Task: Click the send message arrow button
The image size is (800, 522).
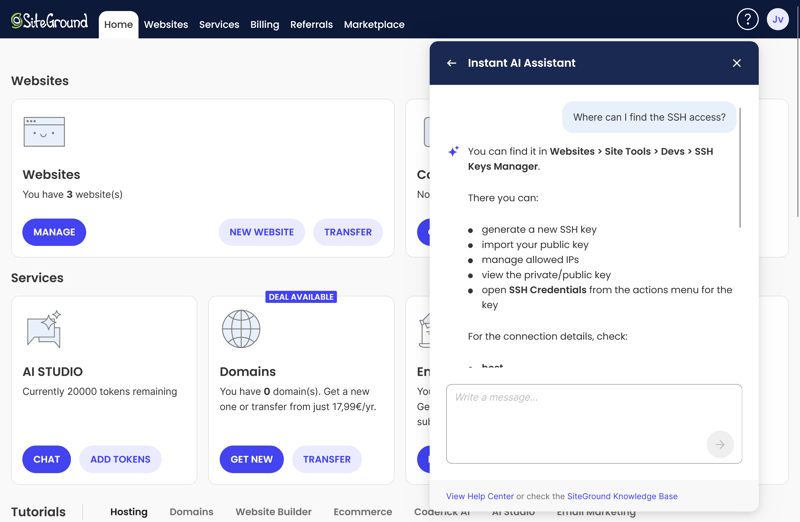Action: click(x=720, y=444)
